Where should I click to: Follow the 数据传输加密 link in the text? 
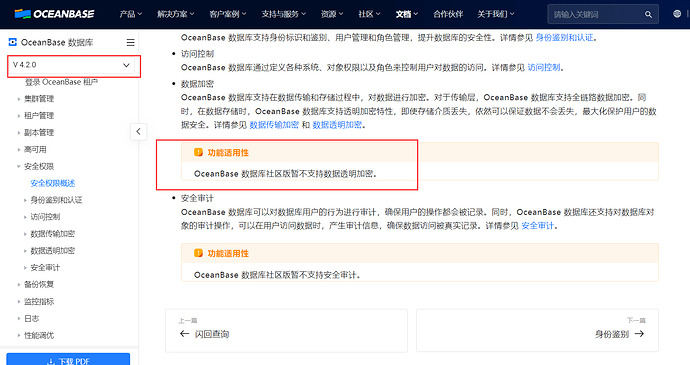pos(274,125)
